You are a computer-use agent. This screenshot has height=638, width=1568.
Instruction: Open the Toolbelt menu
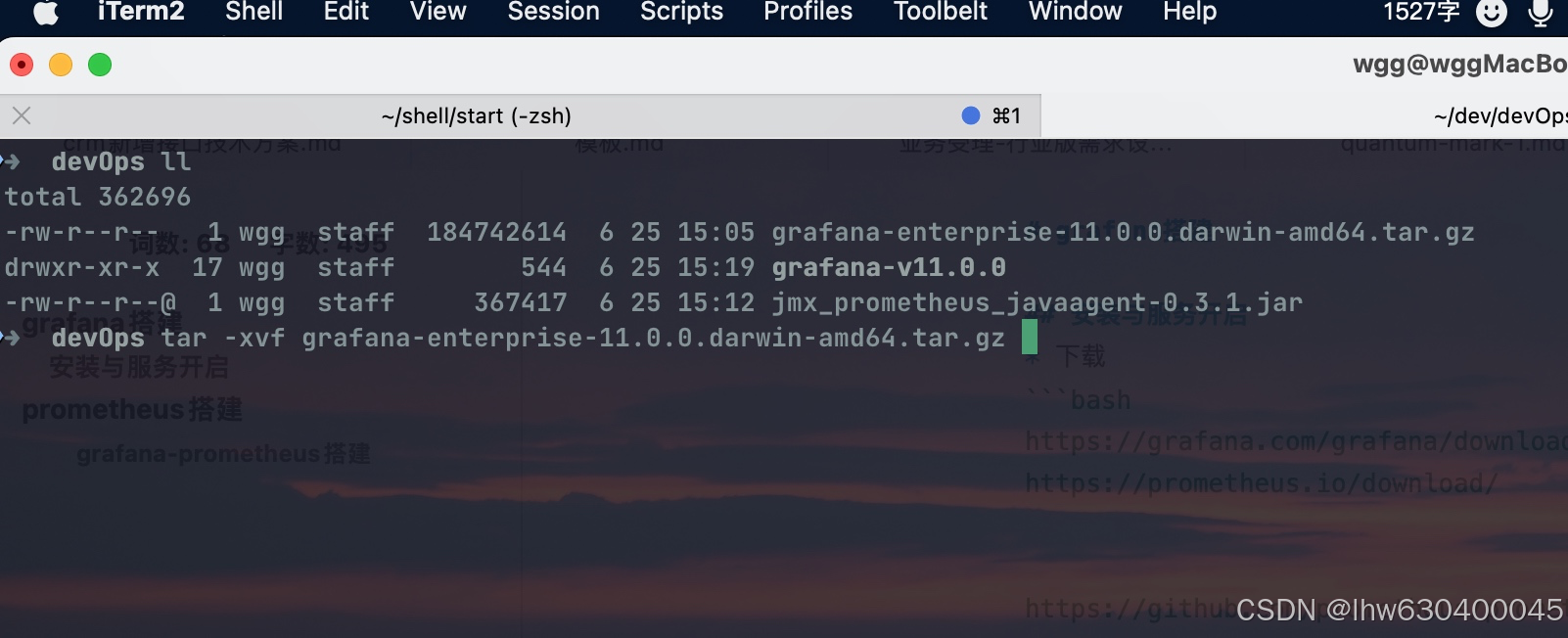point(941,12)
